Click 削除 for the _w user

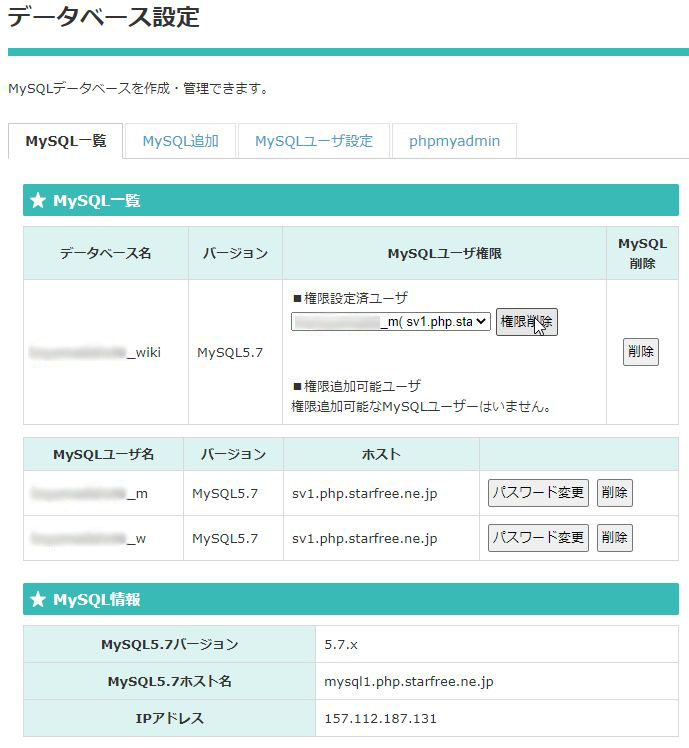click(614, 538)
